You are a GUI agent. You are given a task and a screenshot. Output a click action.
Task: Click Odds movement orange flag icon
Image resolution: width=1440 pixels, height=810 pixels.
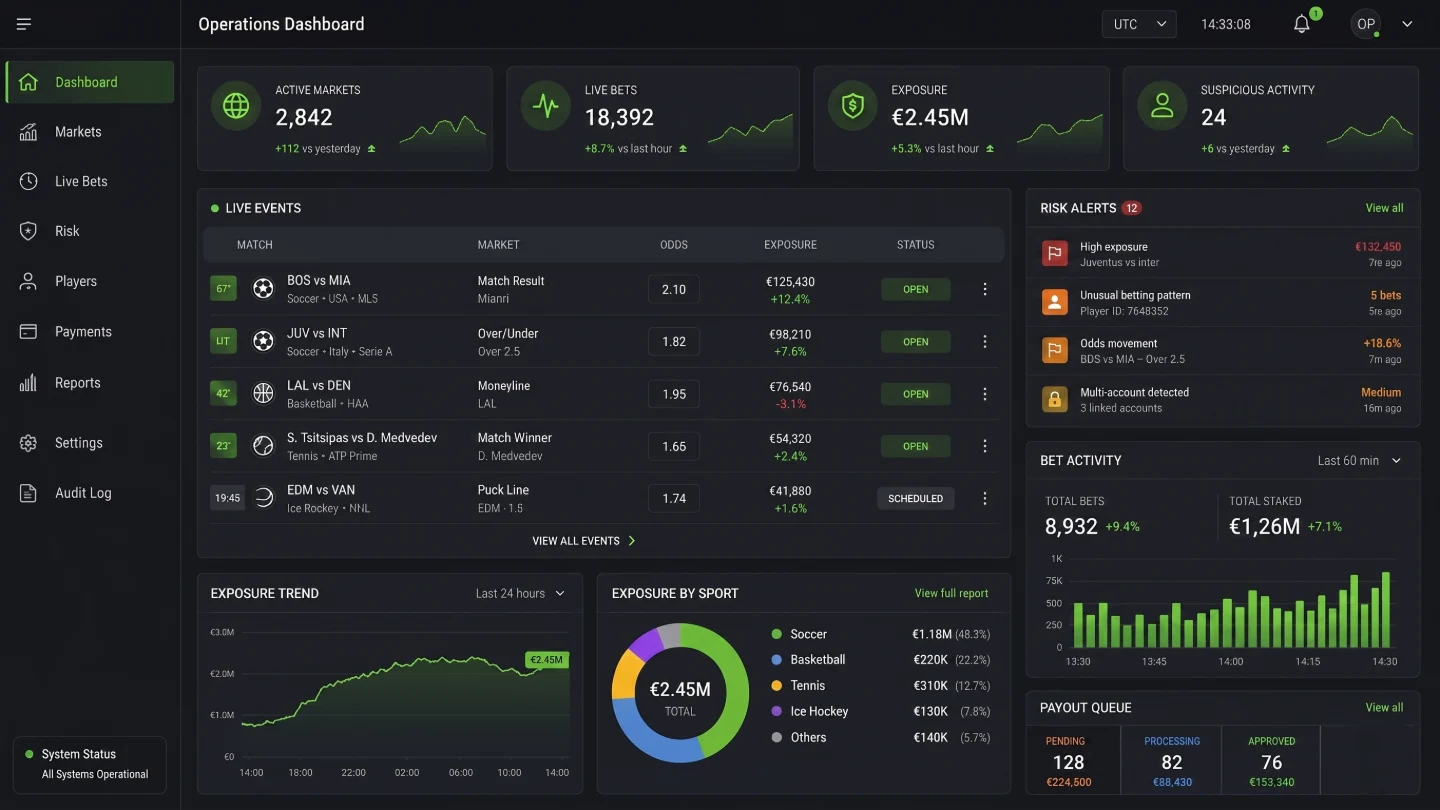pyautogui.click(x=1054, y=350)
